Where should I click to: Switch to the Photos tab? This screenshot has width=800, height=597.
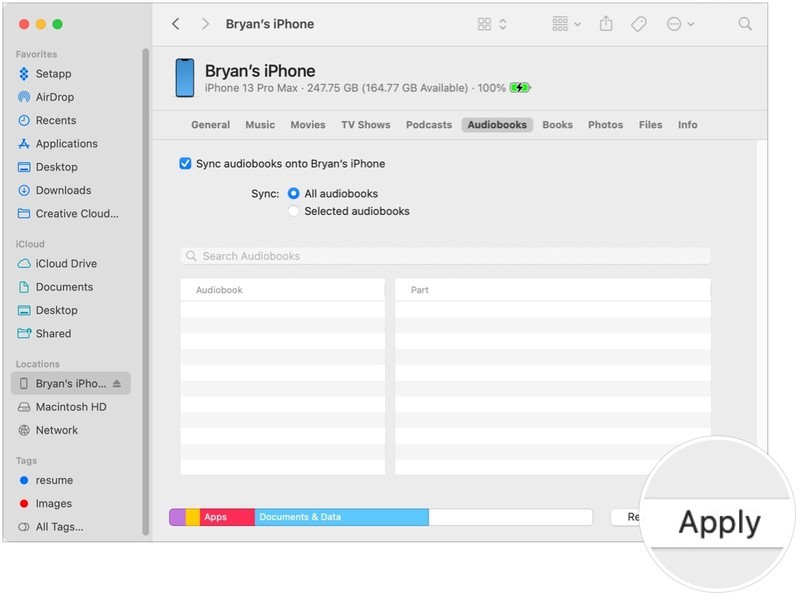[606, 125]
